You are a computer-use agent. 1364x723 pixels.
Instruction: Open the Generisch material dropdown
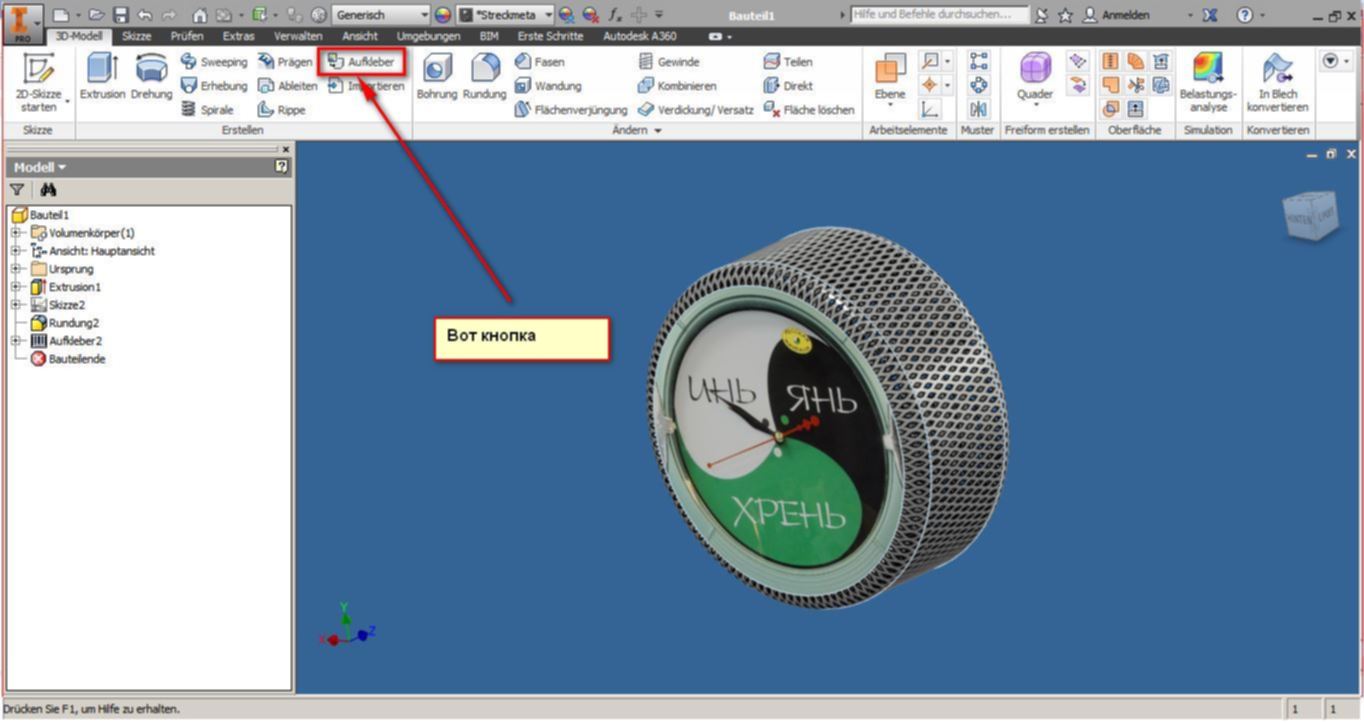423,15
